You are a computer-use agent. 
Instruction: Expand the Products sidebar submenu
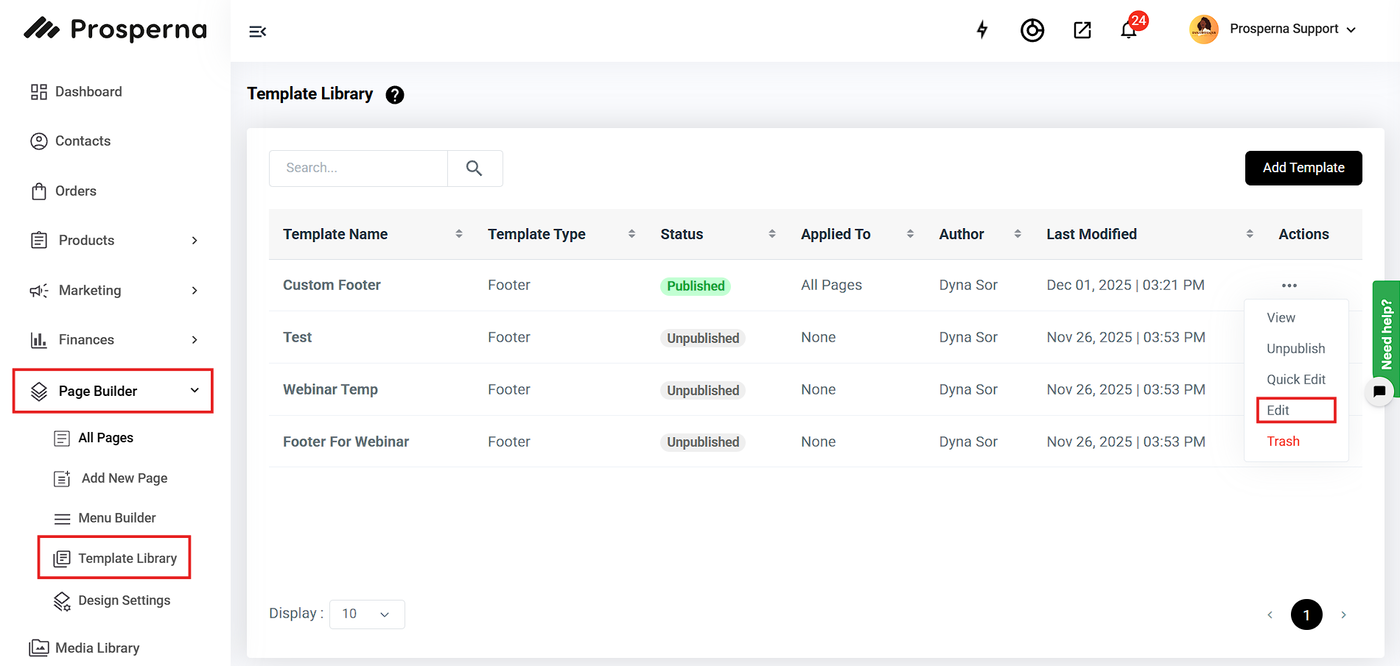coord(194,241)
